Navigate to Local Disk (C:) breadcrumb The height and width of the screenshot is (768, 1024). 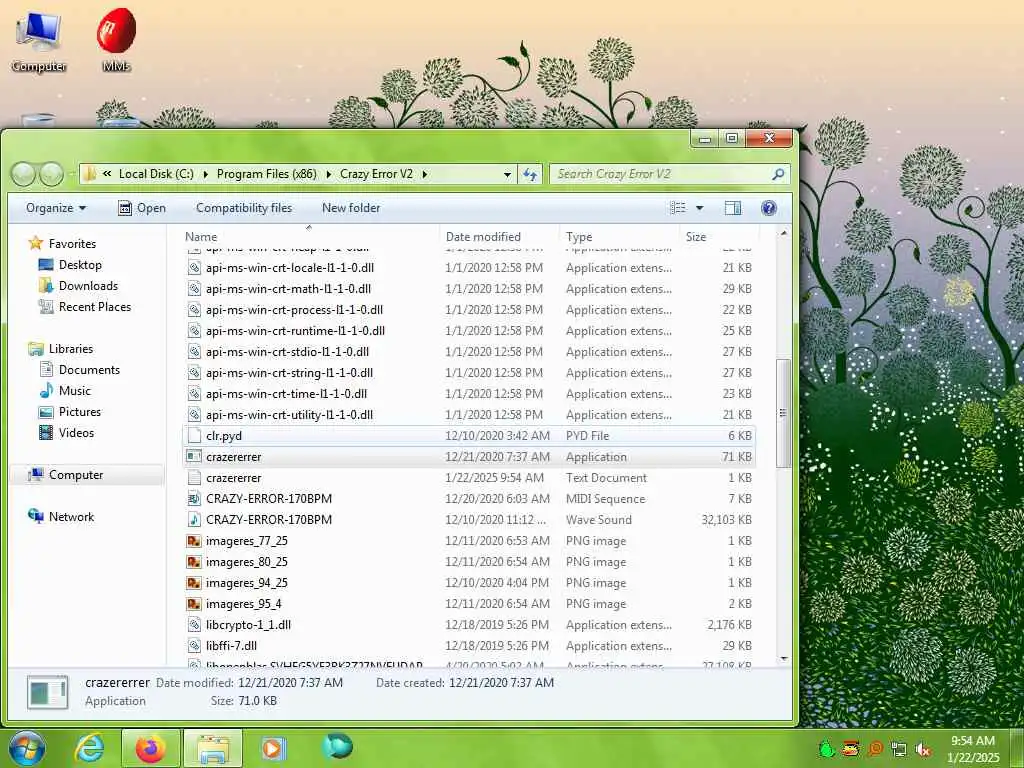click(x=156, y=174)
